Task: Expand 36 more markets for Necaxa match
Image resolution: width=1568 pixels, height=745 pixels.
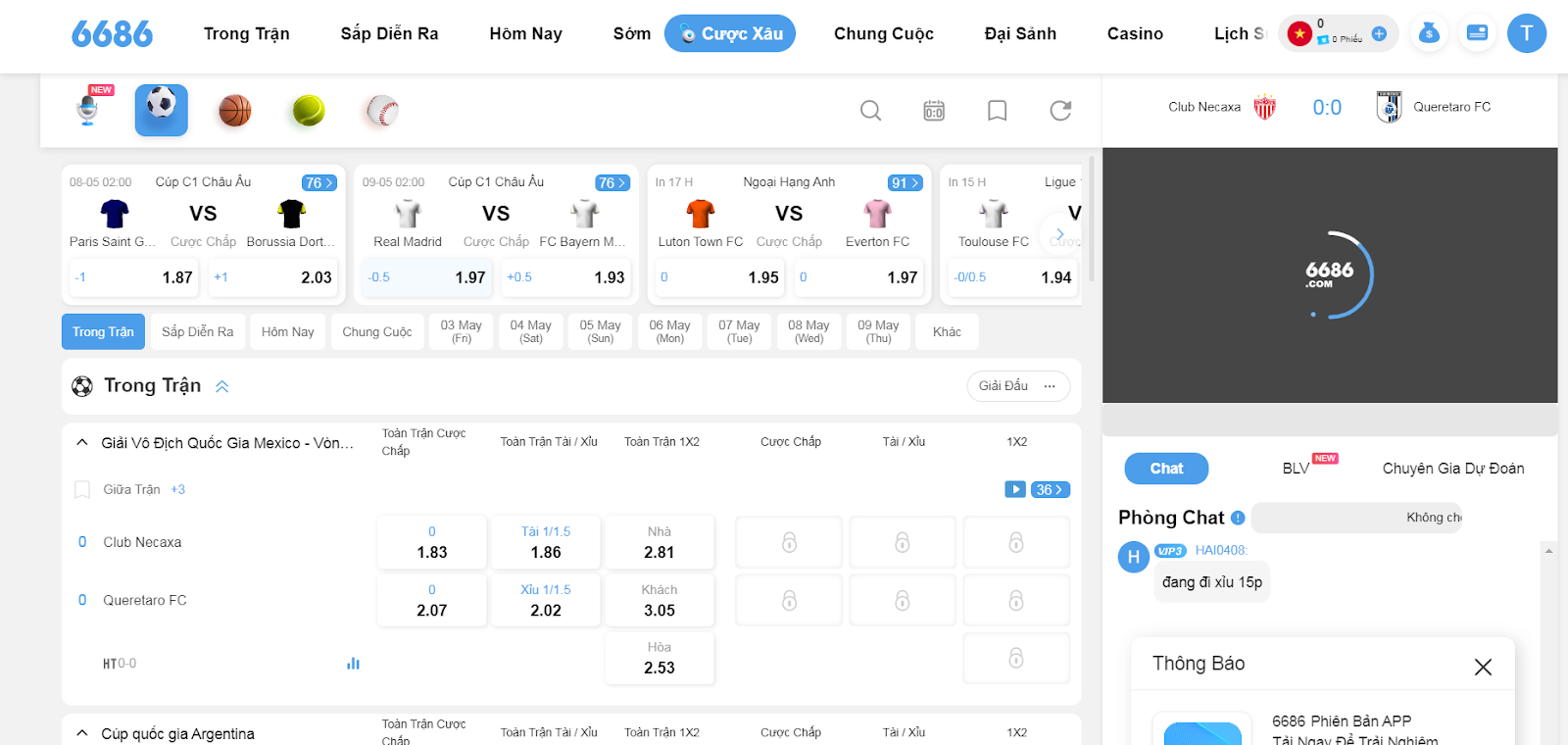Action: pyautogui.click(x=1050, y=489)
